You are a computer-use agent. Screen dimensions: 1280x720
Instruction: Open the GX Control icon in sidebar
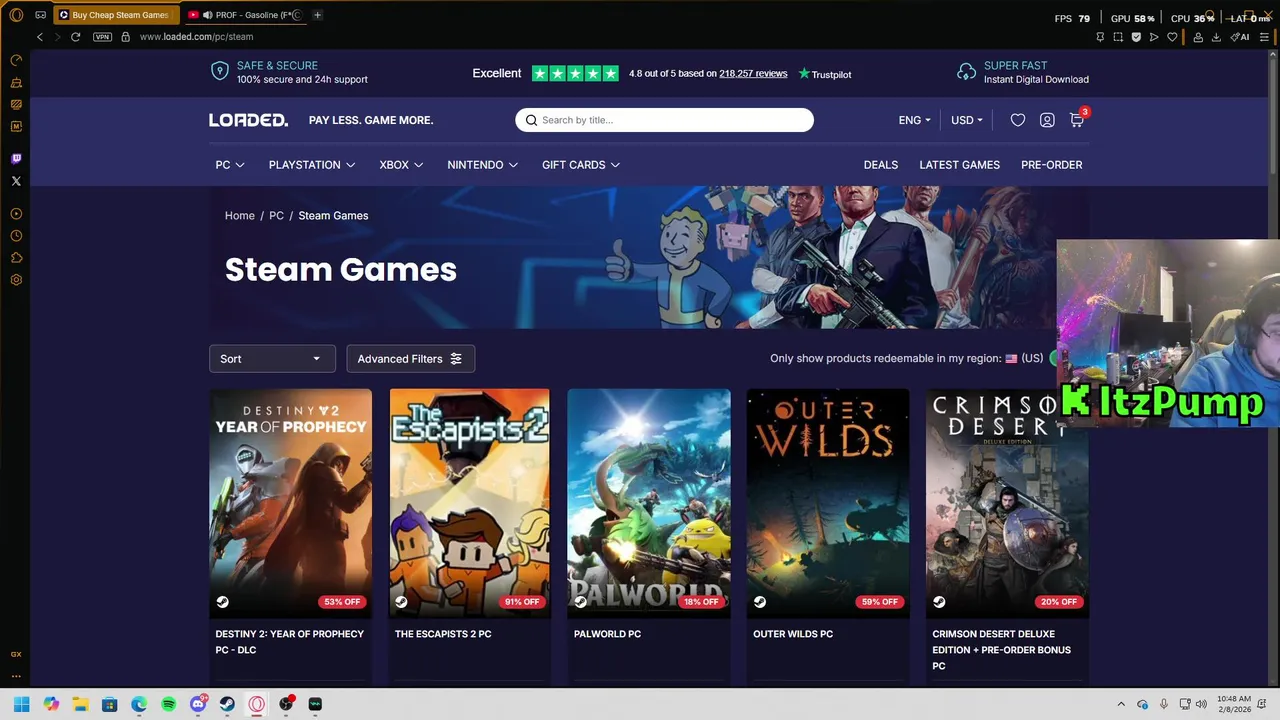pos(16,61)
